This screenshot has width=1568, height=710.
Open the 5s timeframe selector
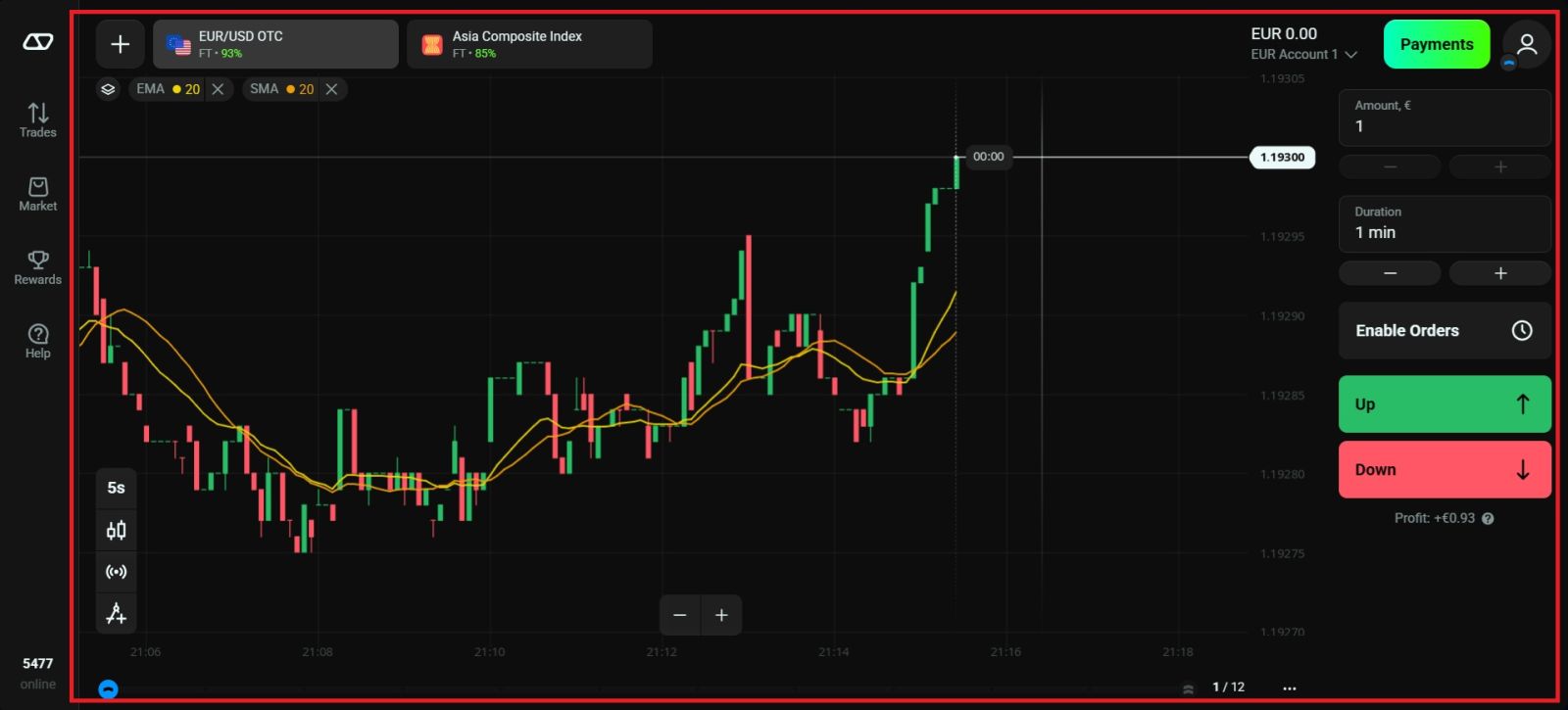(x=116, y=488)
